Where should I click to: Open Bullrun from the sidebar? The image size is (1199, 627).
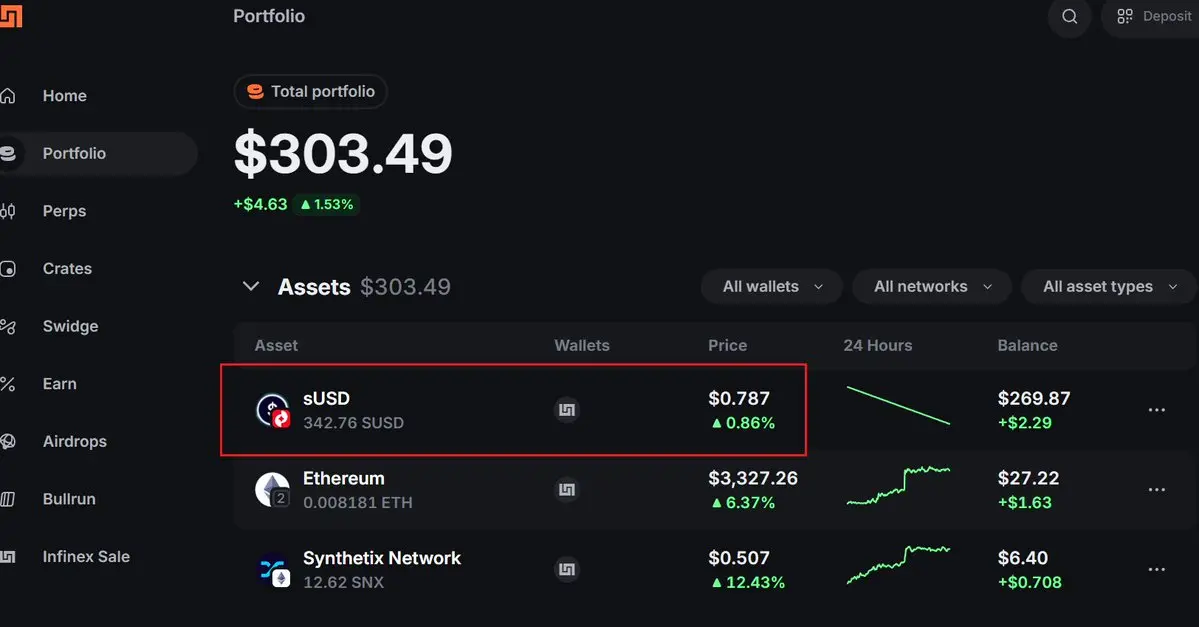[69, 499]
